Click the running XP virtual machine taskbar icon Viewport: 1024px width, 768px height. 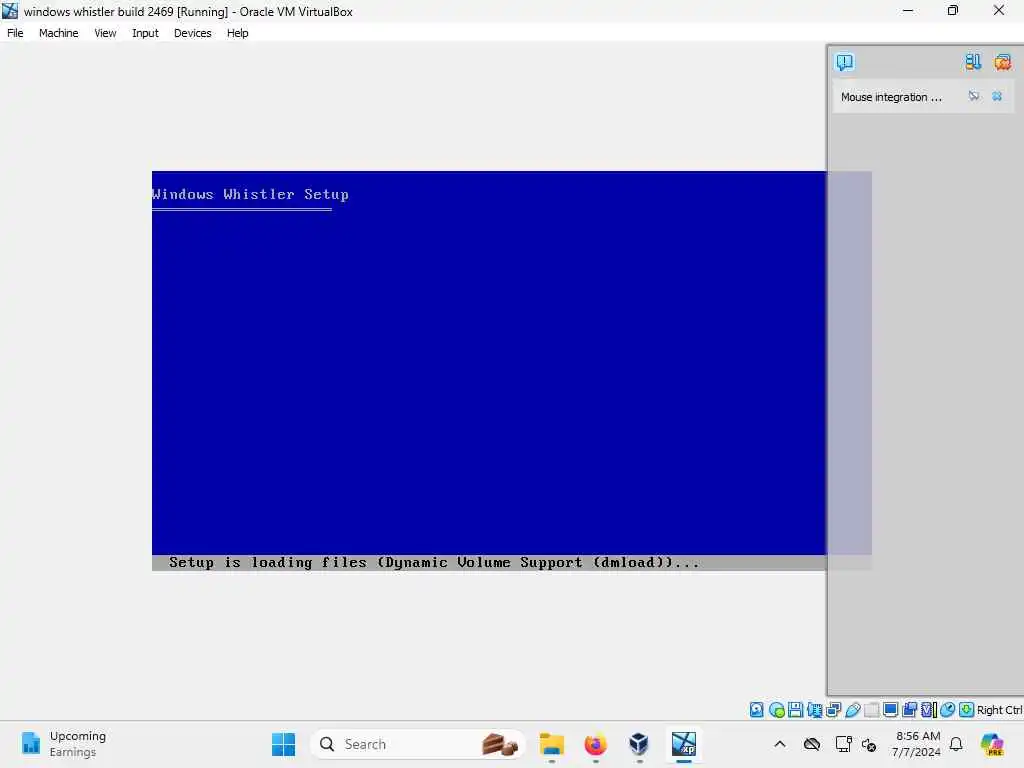pos(684,744)
